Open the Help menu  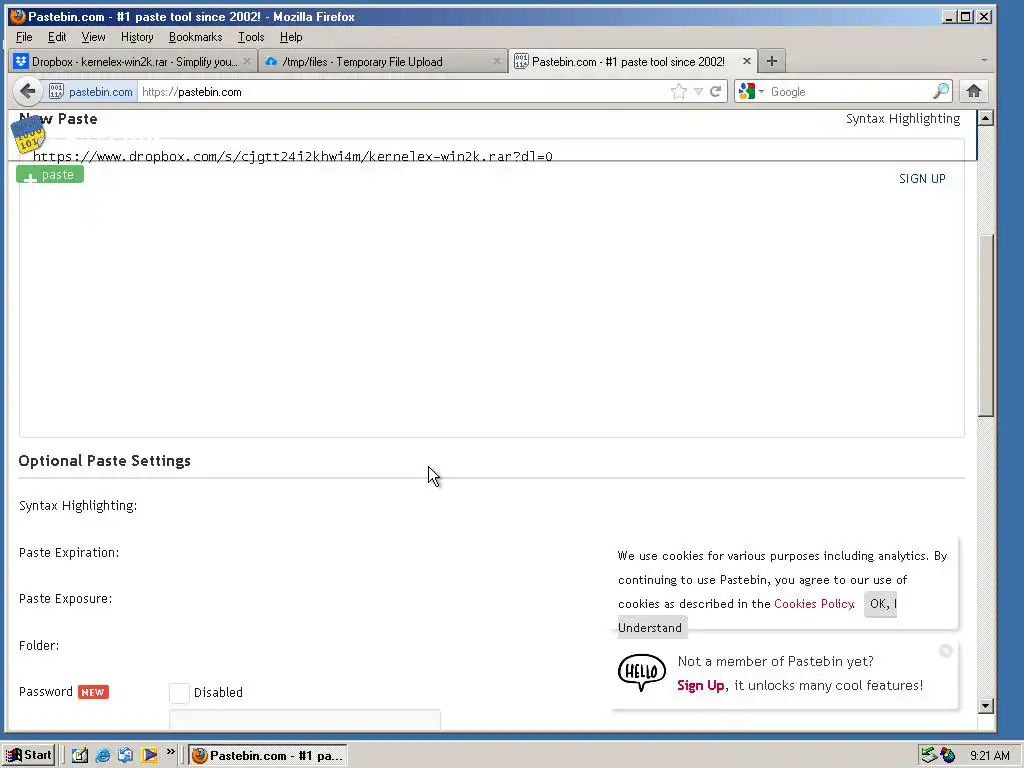[x=291, y=37]
